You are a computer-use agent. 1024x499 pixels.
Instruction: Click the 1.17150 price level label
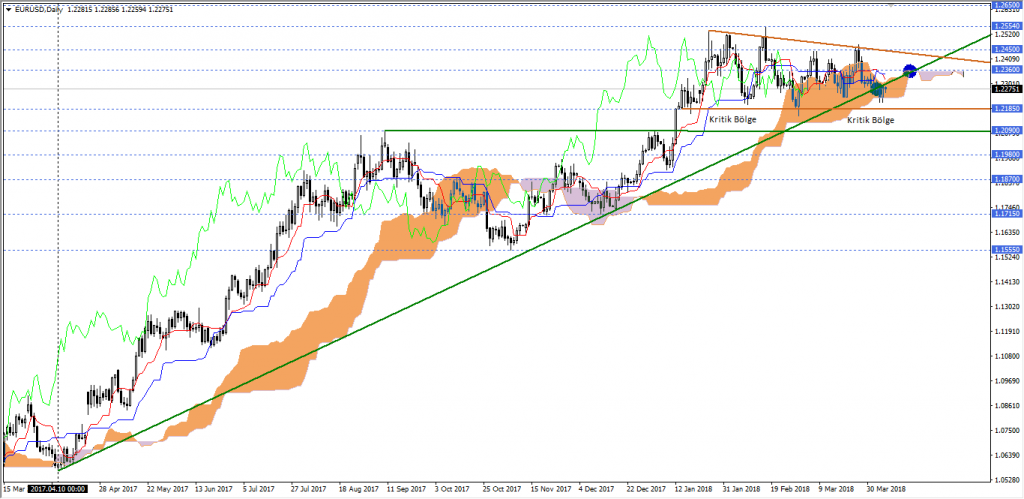pyautogui.click(x=1006, y=214)
